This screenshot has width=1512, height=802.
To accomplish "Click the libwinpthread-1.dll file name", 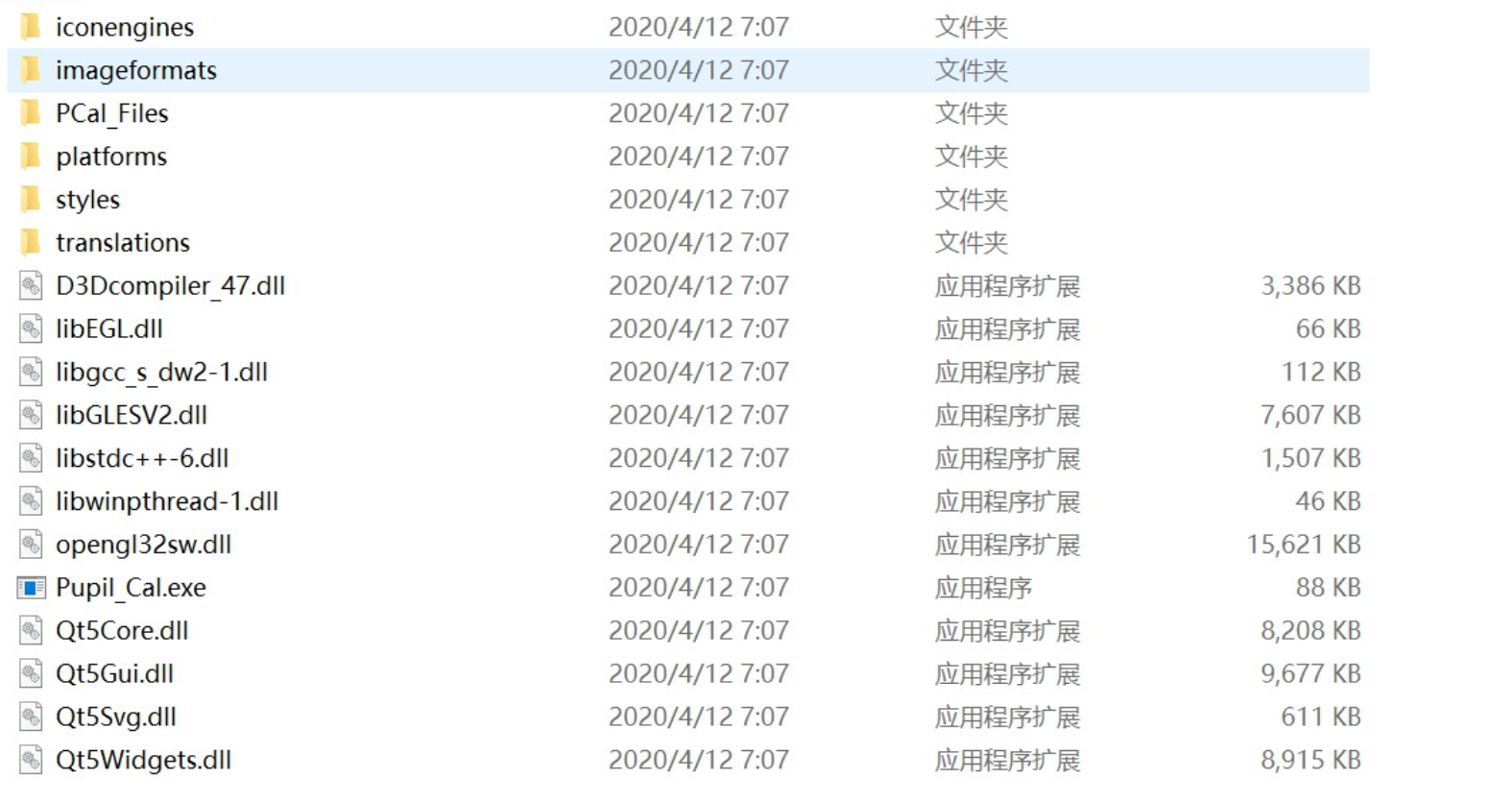I will pyautogui.click(x=167, y=501).
